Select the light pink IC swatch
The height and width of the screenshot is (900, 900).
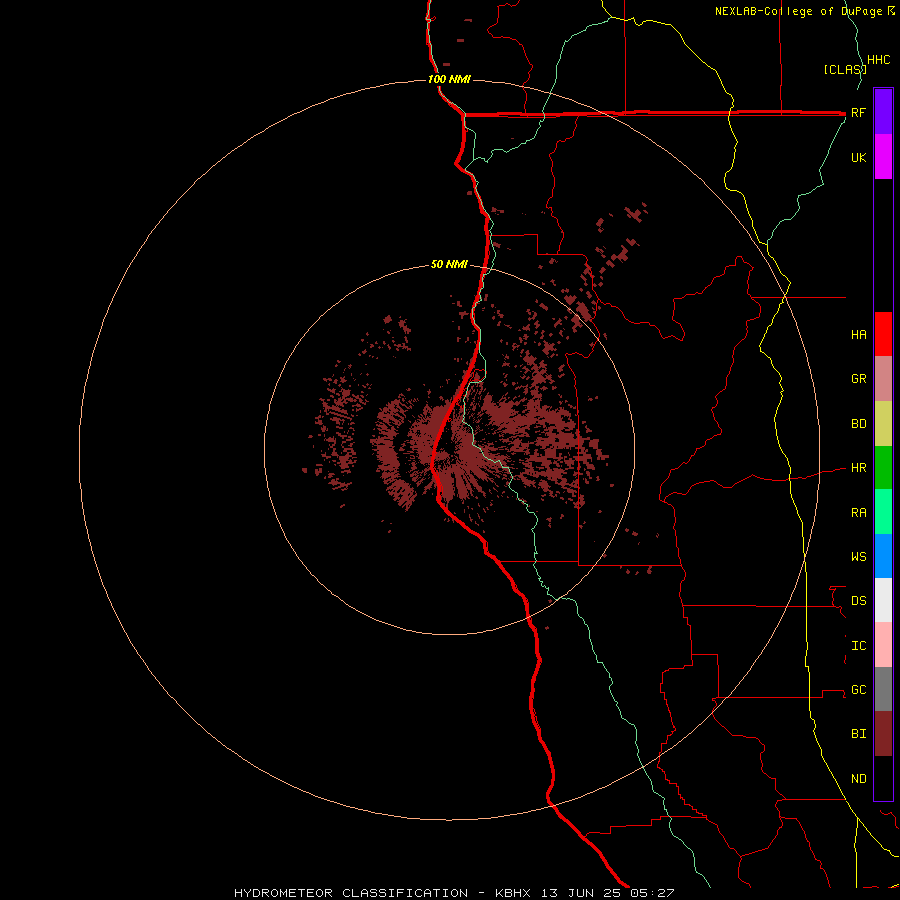(x=883, y=645)
